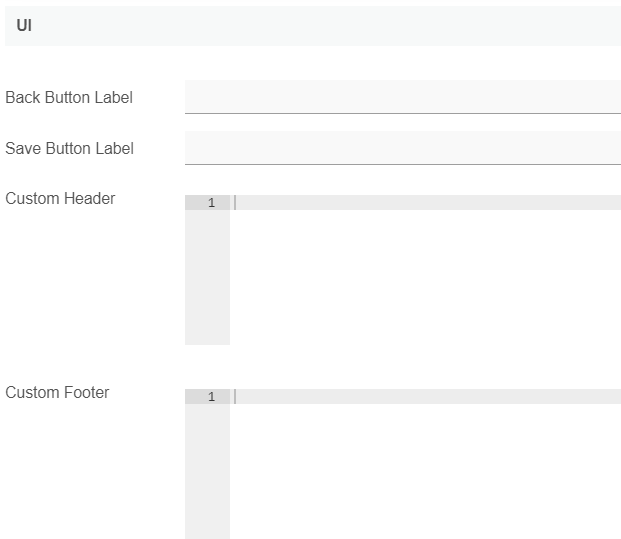Focus line 1 of Custom Header editor
The width and height of the screenshot is (621, 539).
point(425,202)
